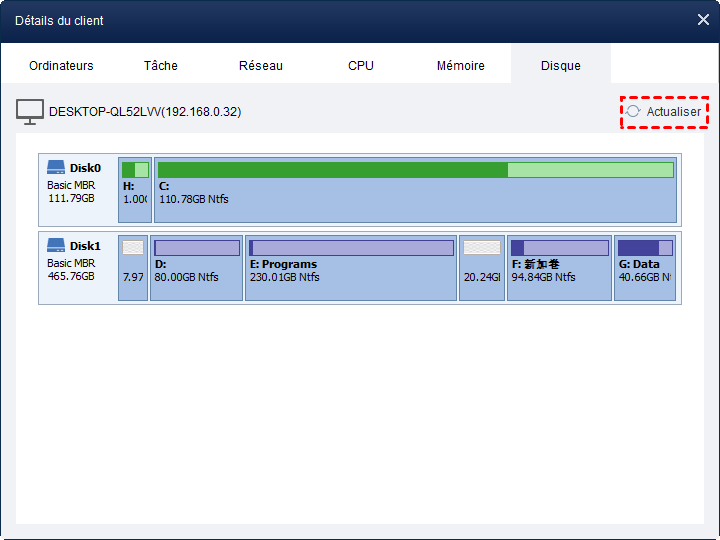720x540 pixels.
Task: Select the 7.97 unallocated block on Disk1
Action: [x=133, y=268]
